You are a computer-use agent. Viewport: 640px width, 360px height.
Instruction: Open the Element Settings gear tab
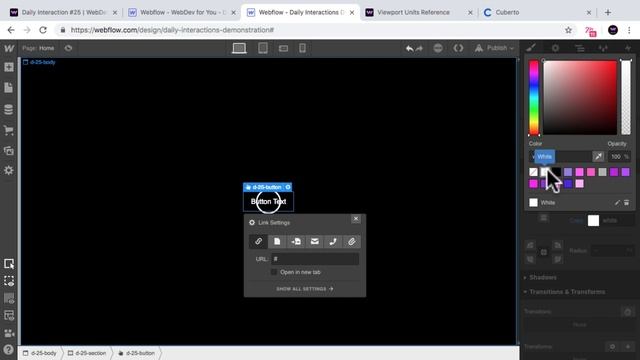coord(556,48)
